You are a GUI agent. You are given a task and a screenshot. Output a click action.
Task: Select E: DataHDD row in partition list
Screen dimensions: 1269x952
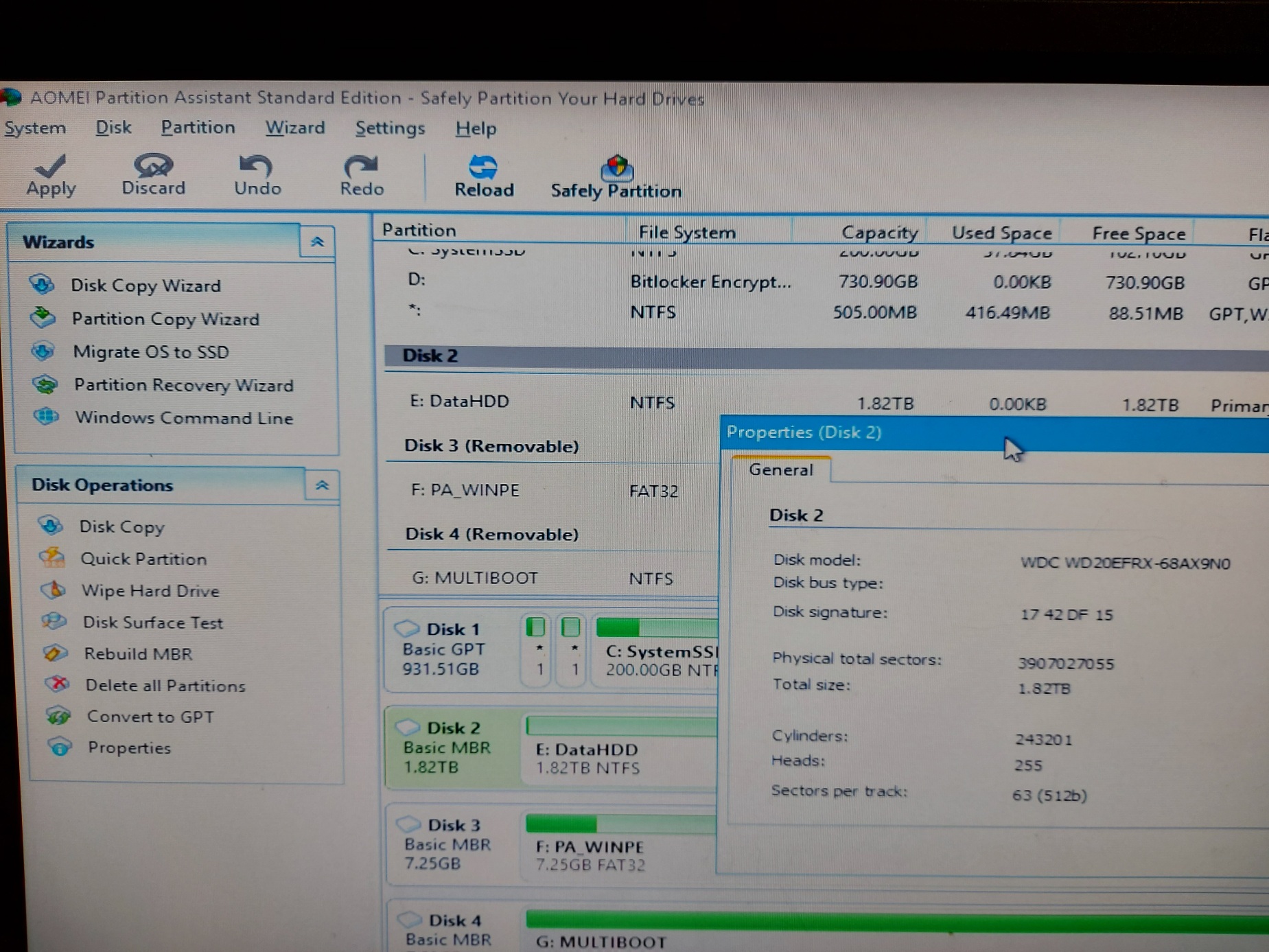pos(826,403)
